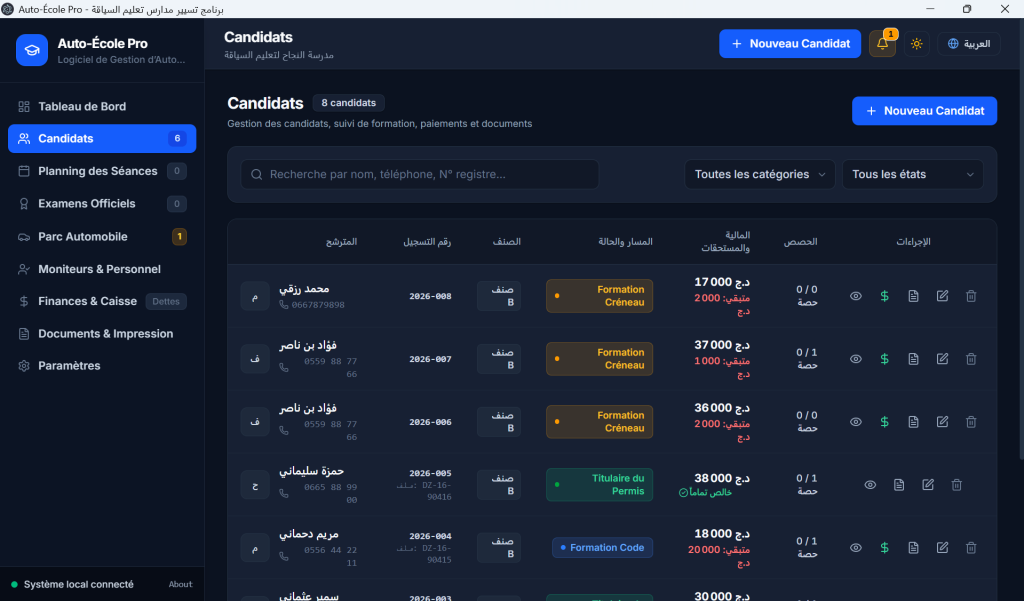Add payment for candidate 2026-004
Screen dimensions: 1024x601
[x=884, y=547]
